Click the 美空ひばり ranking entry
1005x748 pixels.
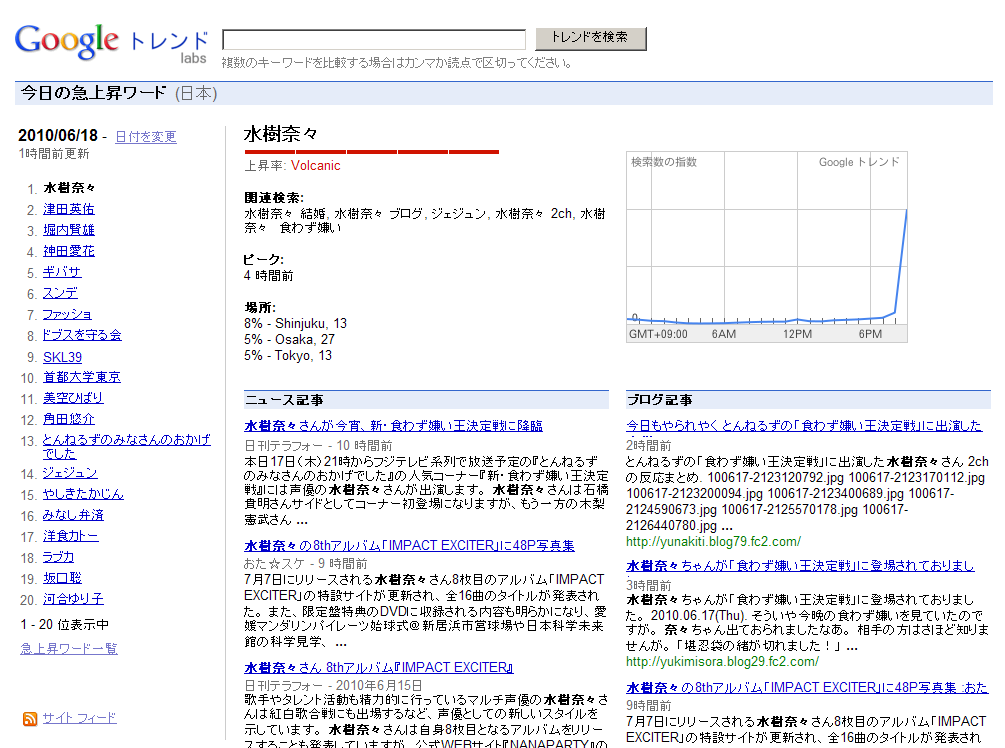click(x=72, y=398)
